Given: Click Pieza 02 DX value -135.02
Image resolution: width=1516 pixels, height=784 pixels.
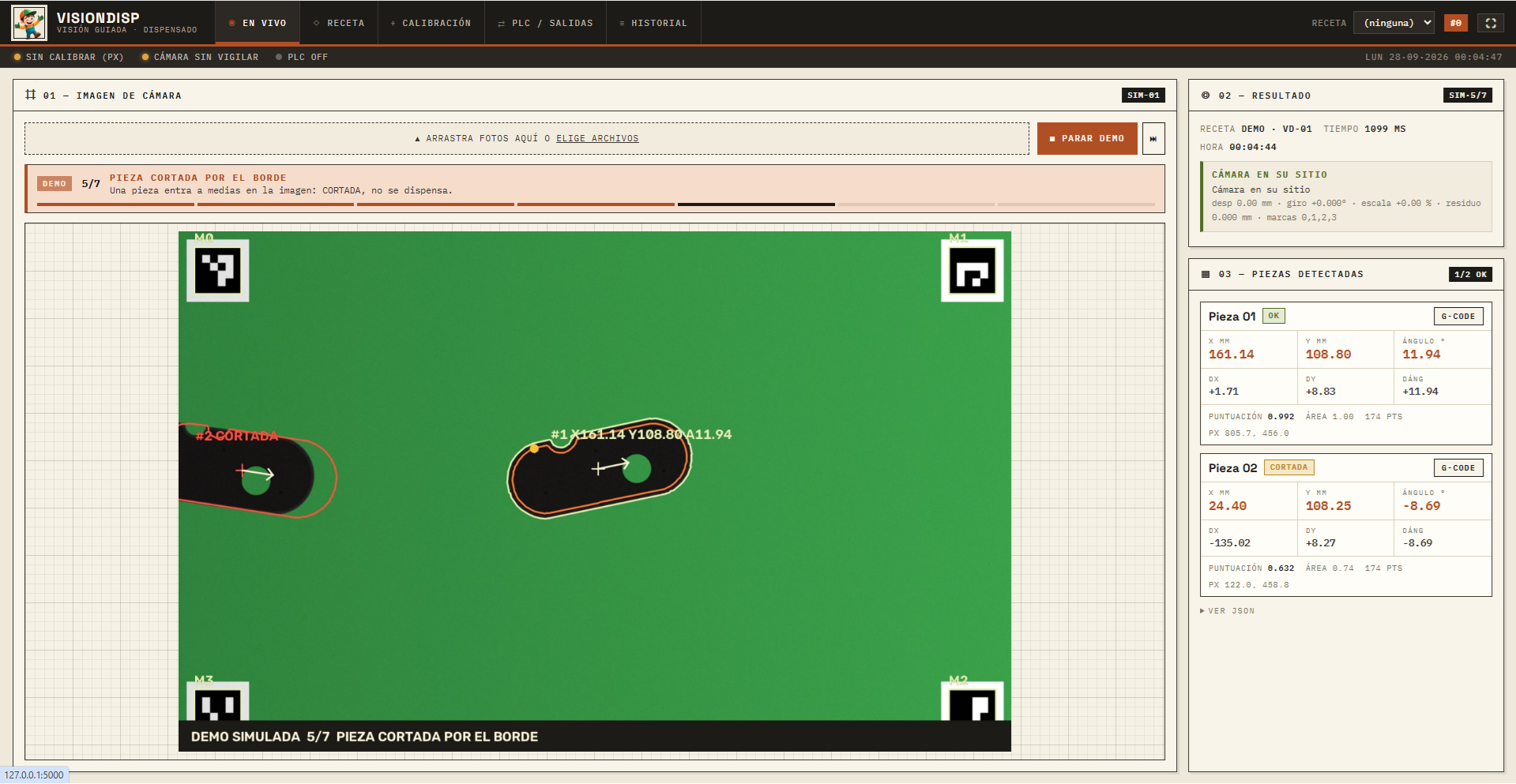Looking at the screenshot, I should click(1231, 543).
